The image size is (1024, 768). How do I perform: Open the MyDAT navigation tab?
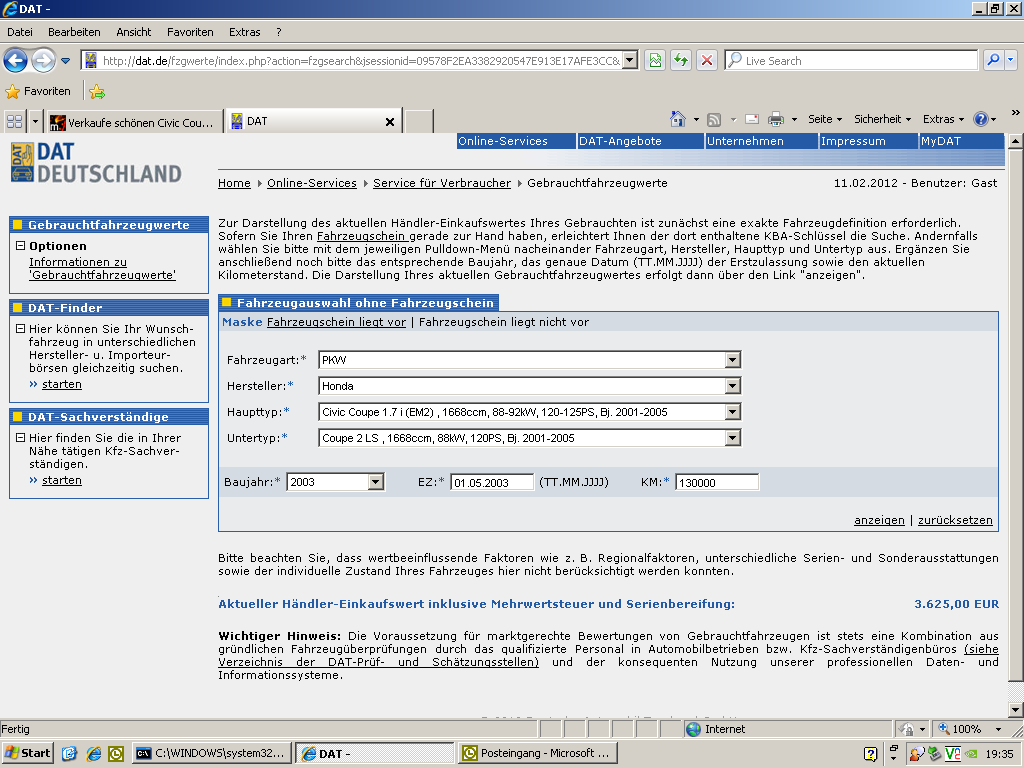961,141
